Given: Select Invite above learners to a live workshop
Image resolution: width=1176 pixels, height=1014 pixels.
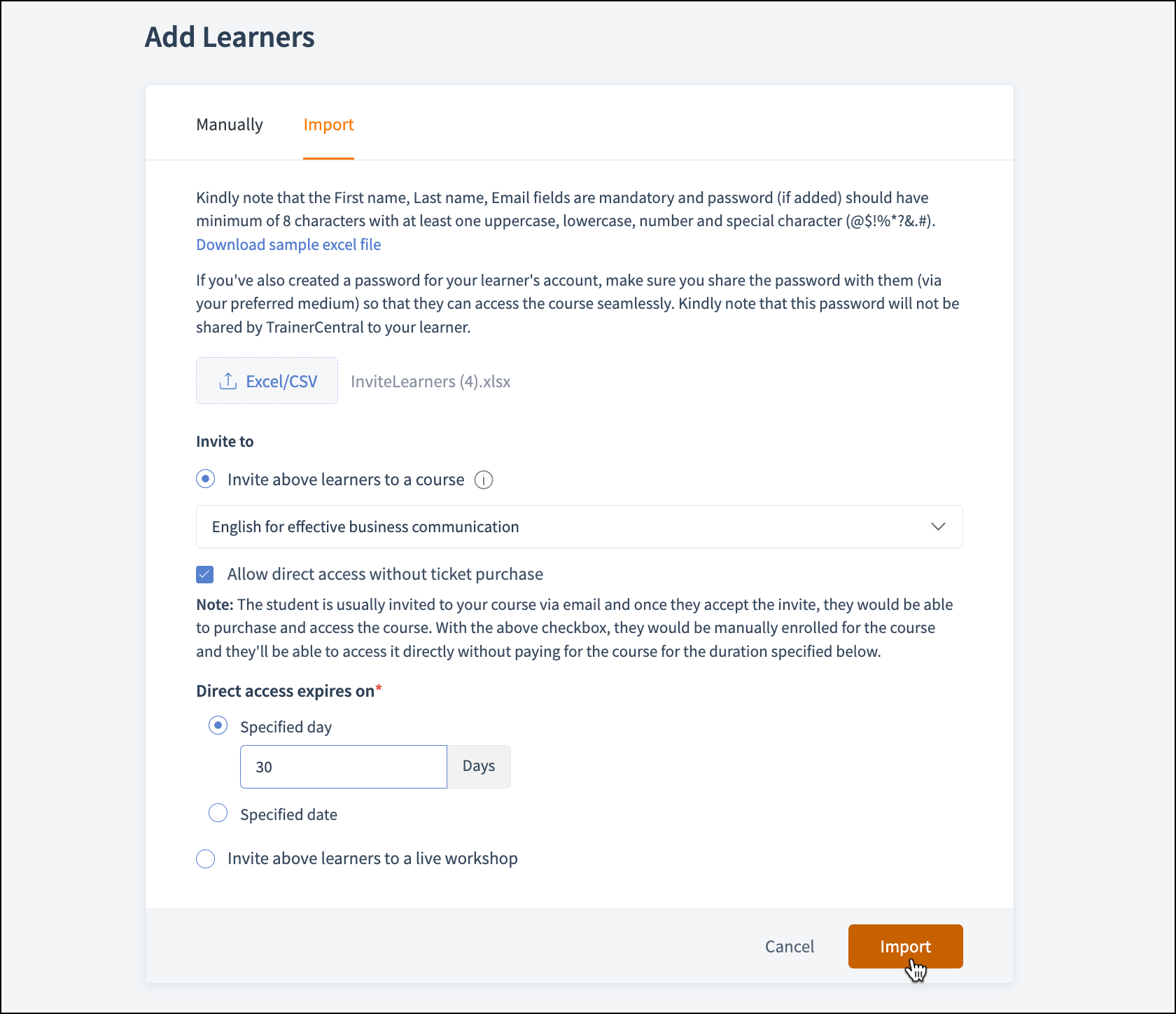Looking at the screenshot, I should pos(206,859).
